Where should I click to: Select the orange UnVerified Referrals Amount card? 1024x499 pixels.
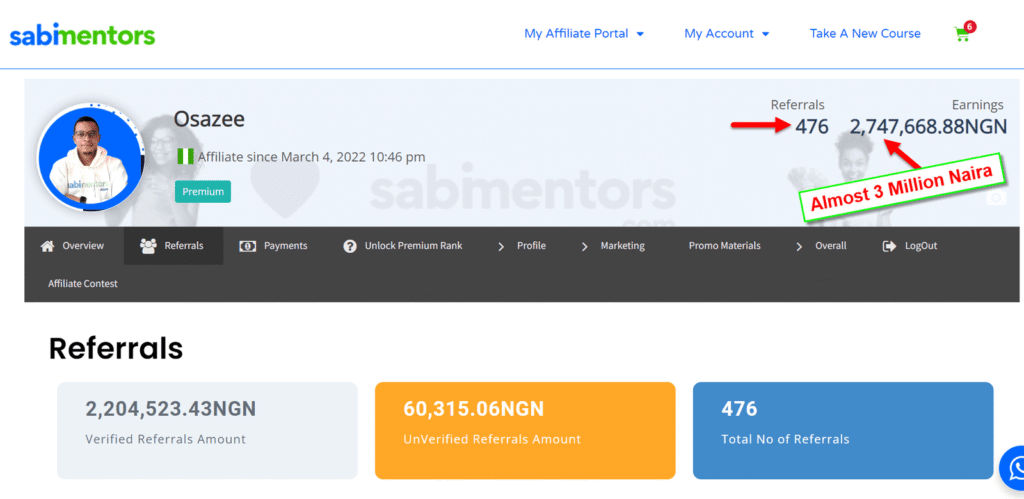point(524,430)
